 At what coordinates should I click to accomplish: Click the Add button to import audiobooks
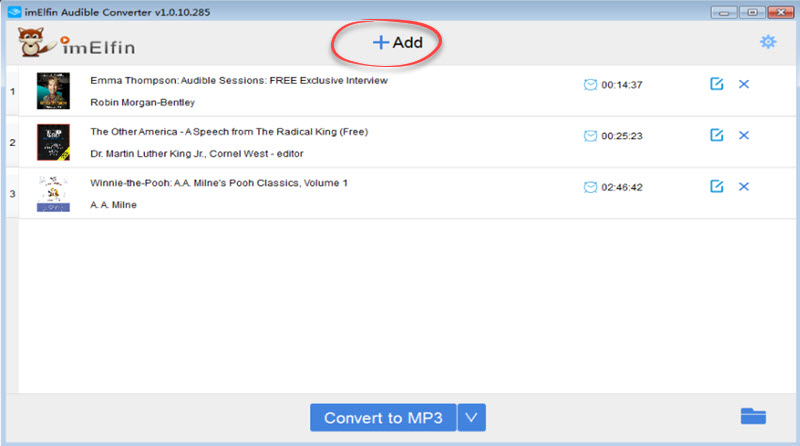(397, 42)
